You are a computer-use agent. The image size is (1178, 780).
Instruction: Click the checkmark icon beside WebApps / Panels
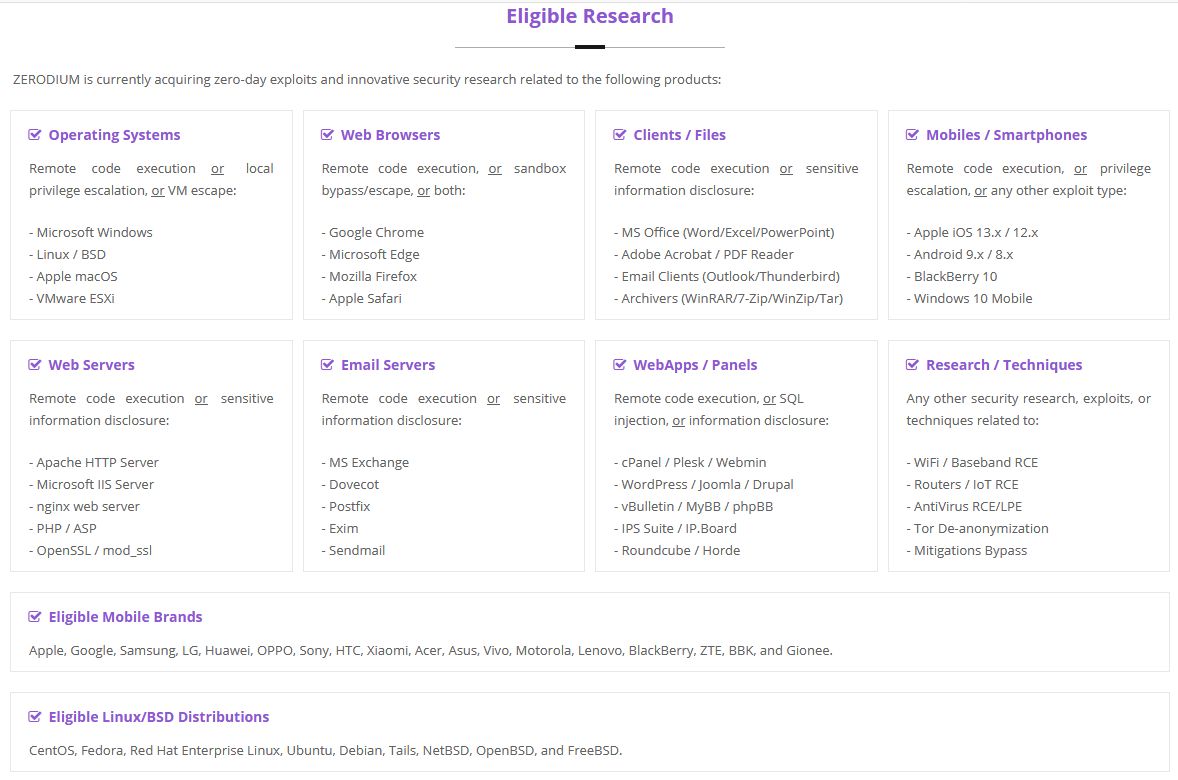620,365
